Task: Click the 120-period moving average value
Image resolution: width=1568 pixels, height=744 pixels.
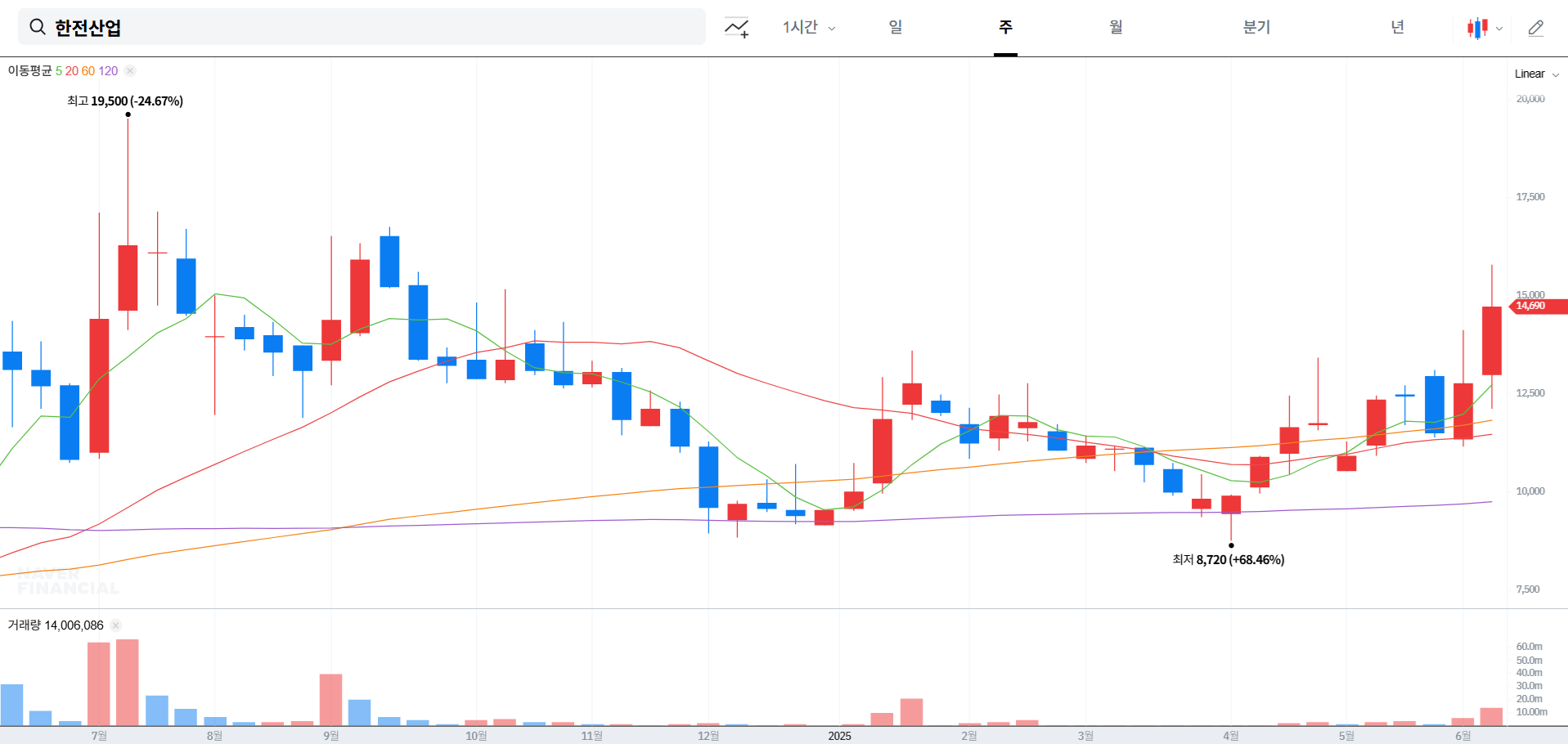Action: [108, 71]
